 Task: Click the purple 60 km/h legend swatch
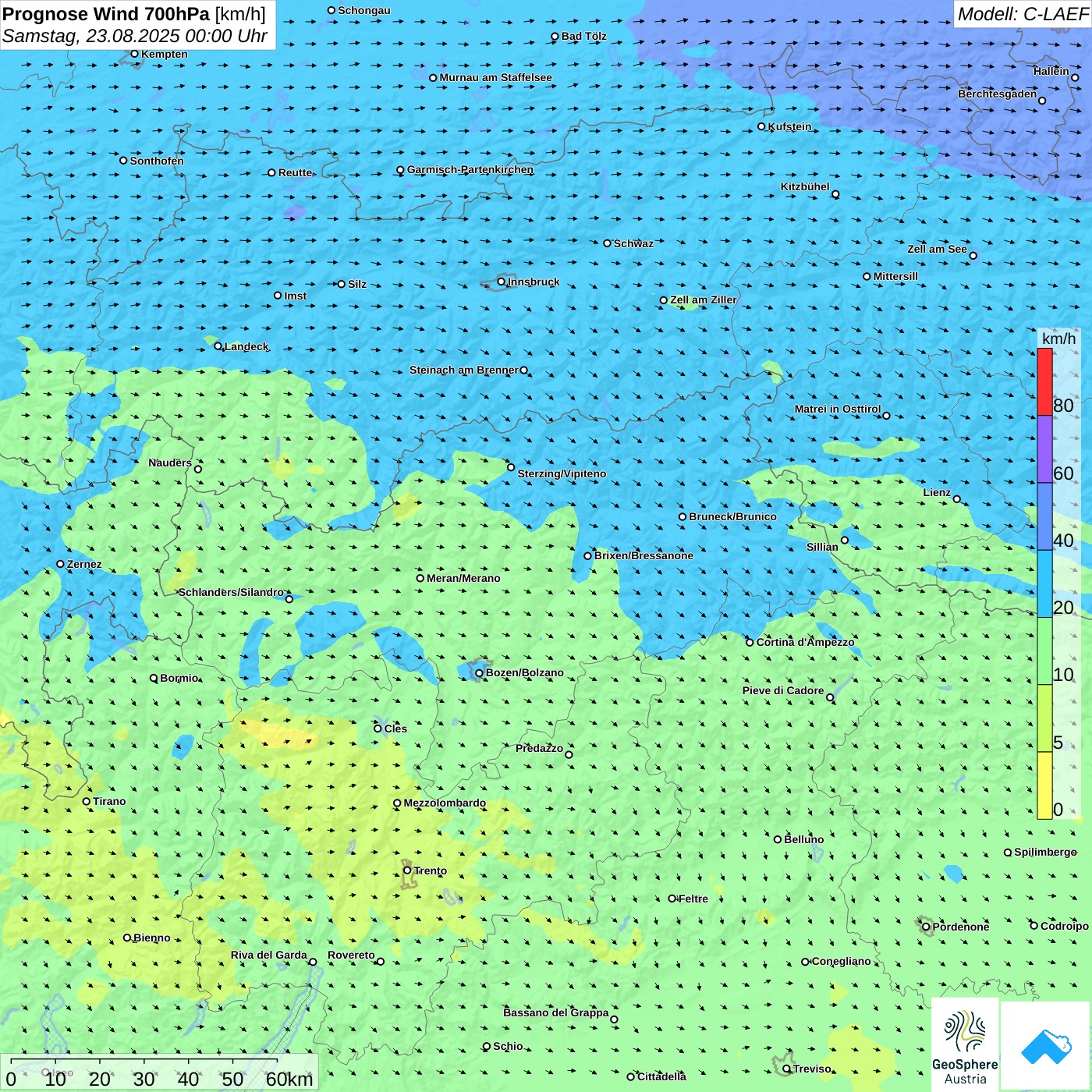click(1044, 449)
